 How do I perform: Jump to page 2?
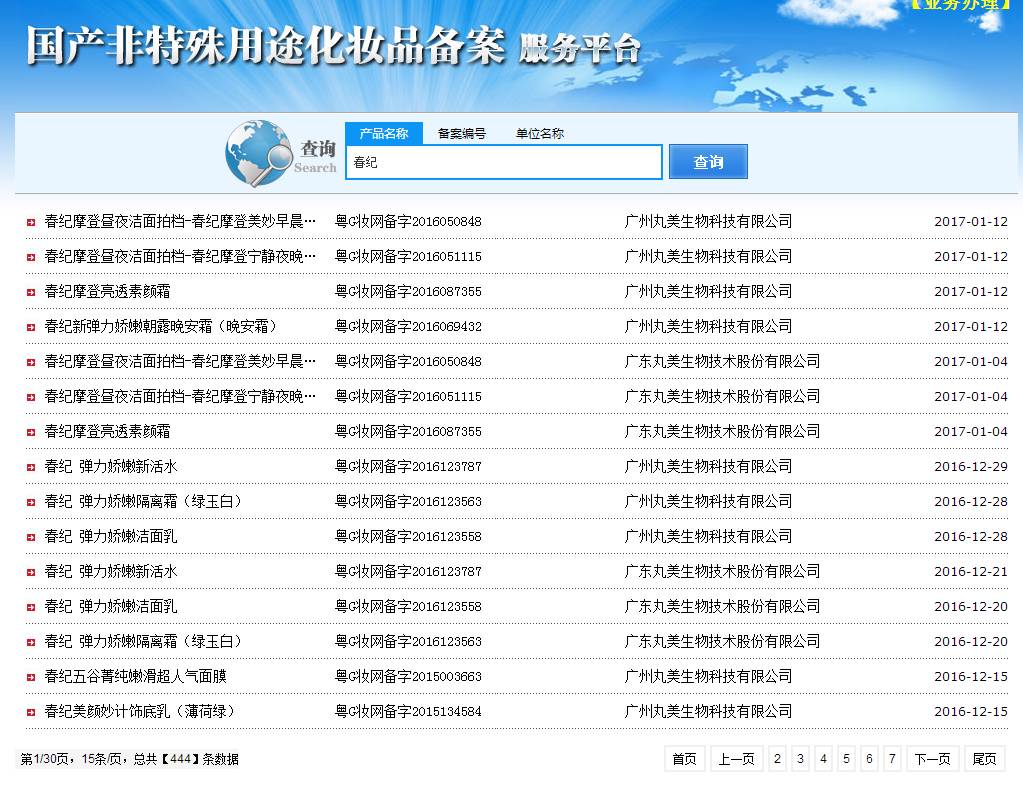click(777, 759)
